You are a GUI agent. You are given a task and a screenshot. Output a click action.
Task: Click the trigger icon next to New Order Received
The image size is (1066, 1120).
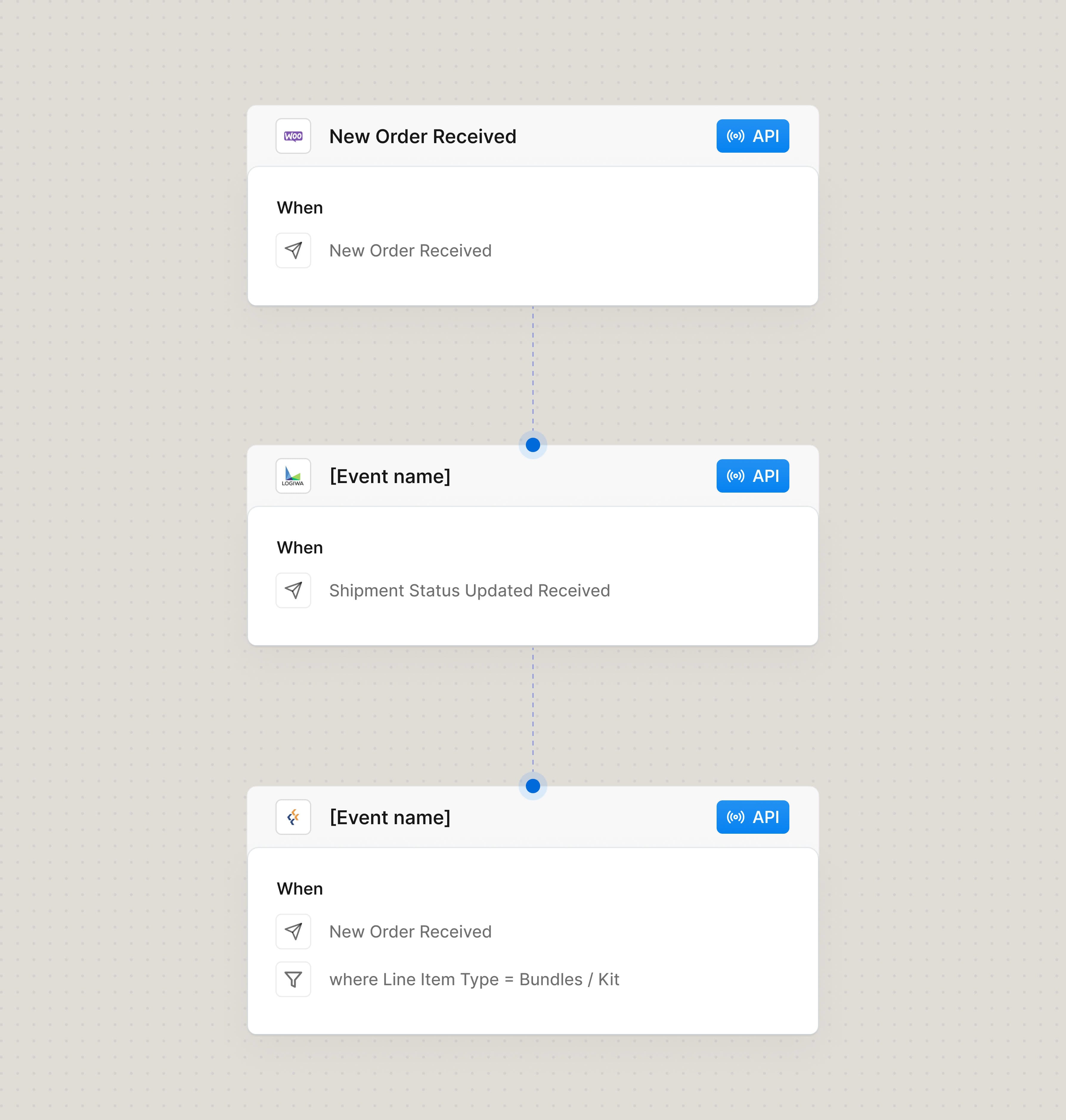(x=293, y=250)
